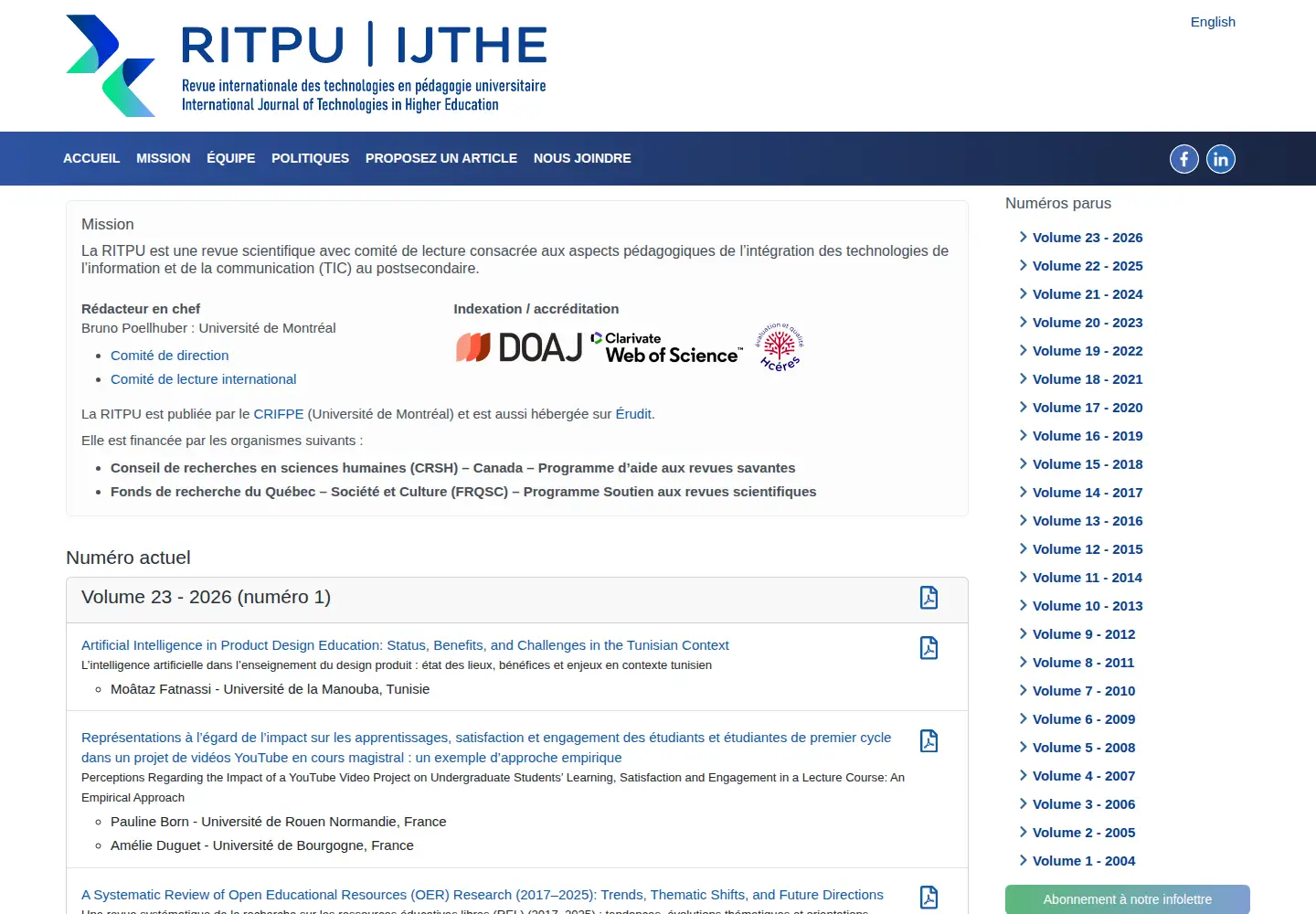Open the RITPU LinkedIn page icon
The height and width of the screenshot is (914, 1316).
pyautogui.click(x=1221, y=159)
